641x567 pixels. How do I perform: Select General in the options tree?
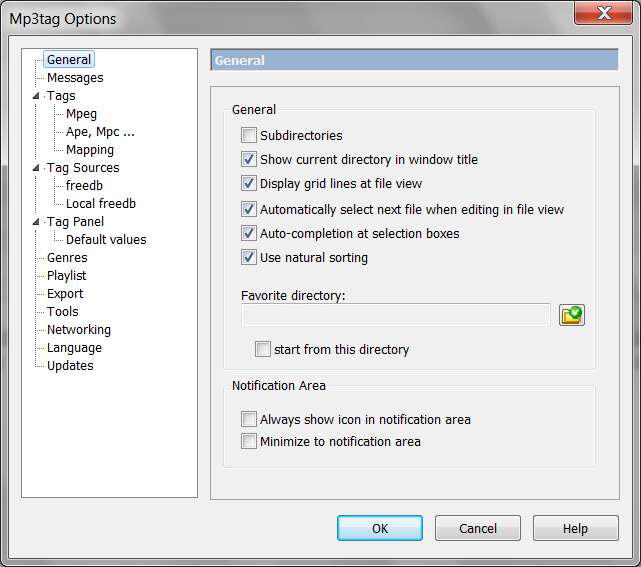click(69, 60)
